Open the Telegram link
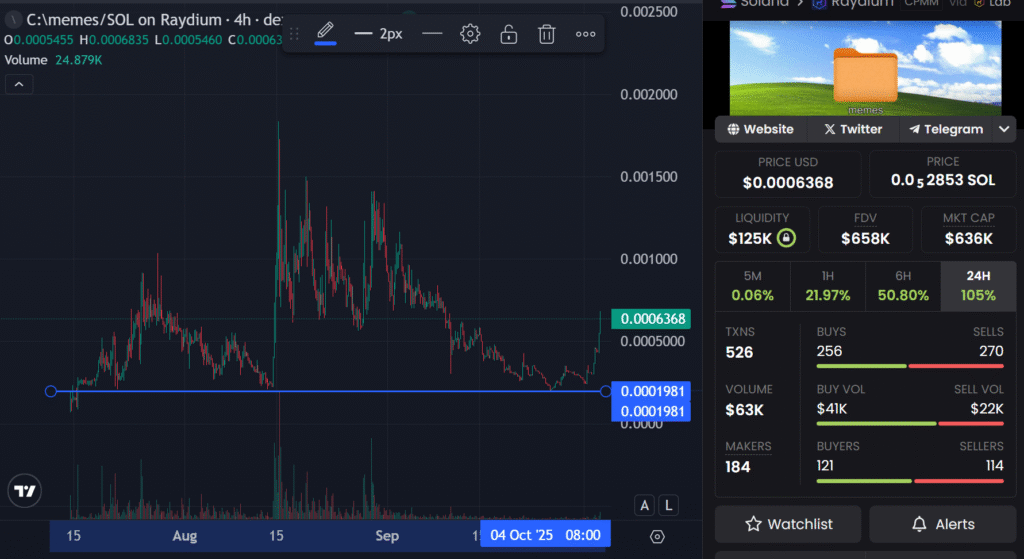 point(946,129)
